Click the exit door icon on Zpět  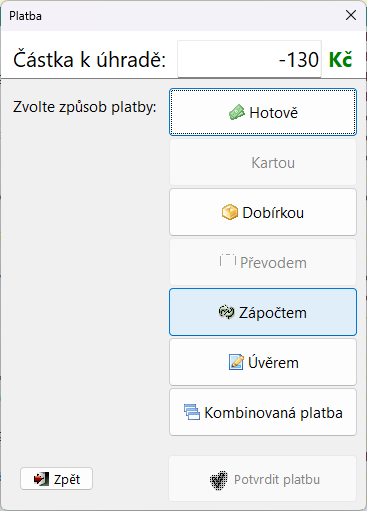[41, 479]
